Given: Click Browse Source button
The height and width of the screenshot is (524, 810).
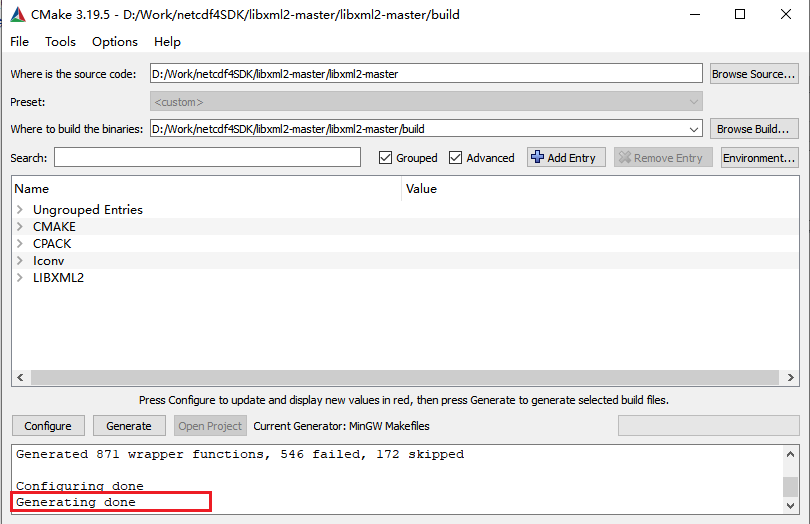Looking at the screenshot, I should 754,74.
